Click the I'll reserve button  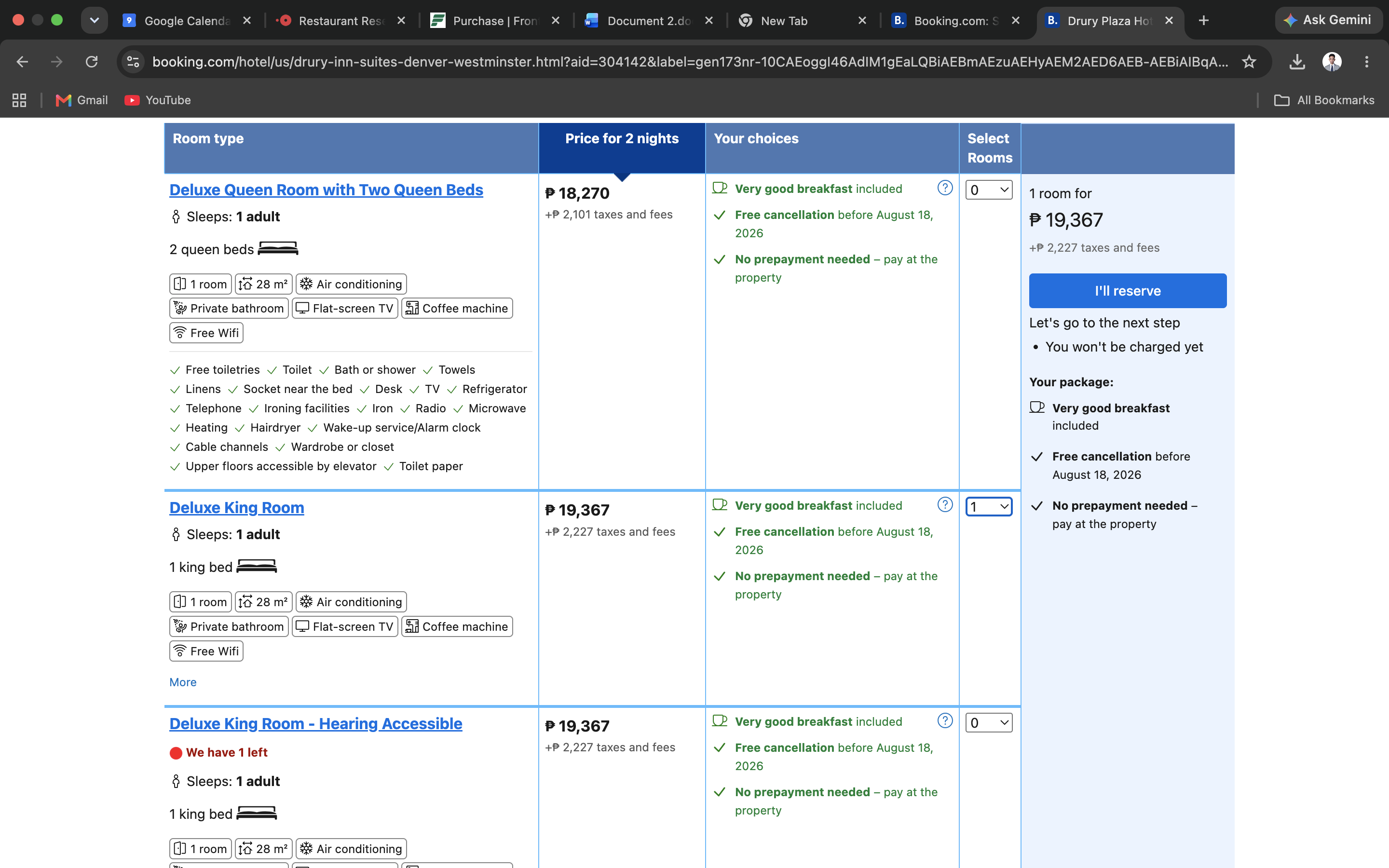(1127, 290)
